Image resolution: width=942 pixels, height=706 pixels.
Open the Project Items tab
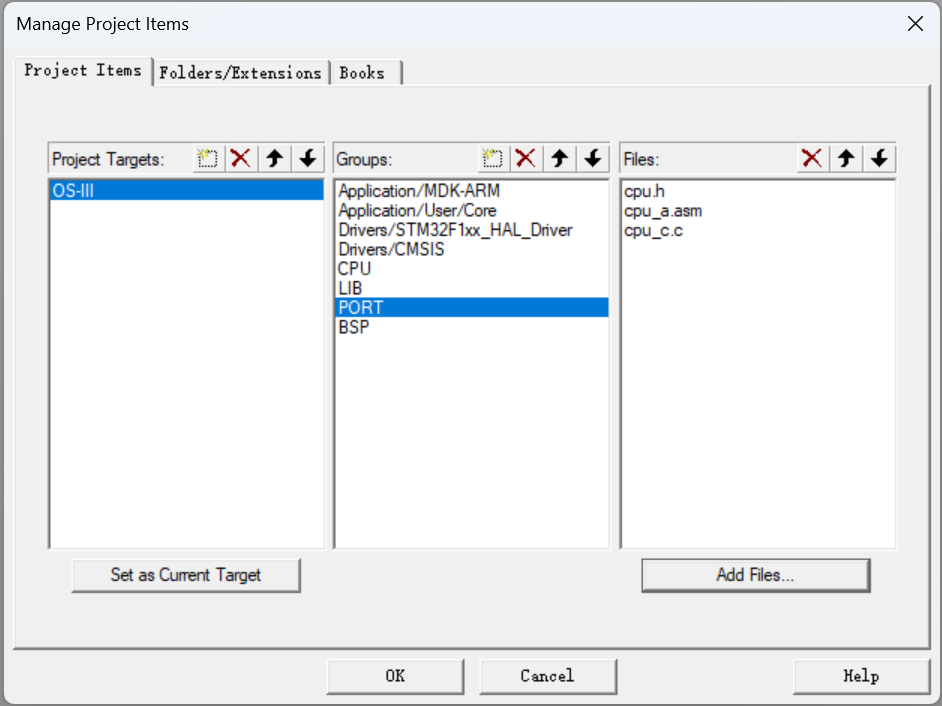tap(83, 71)
